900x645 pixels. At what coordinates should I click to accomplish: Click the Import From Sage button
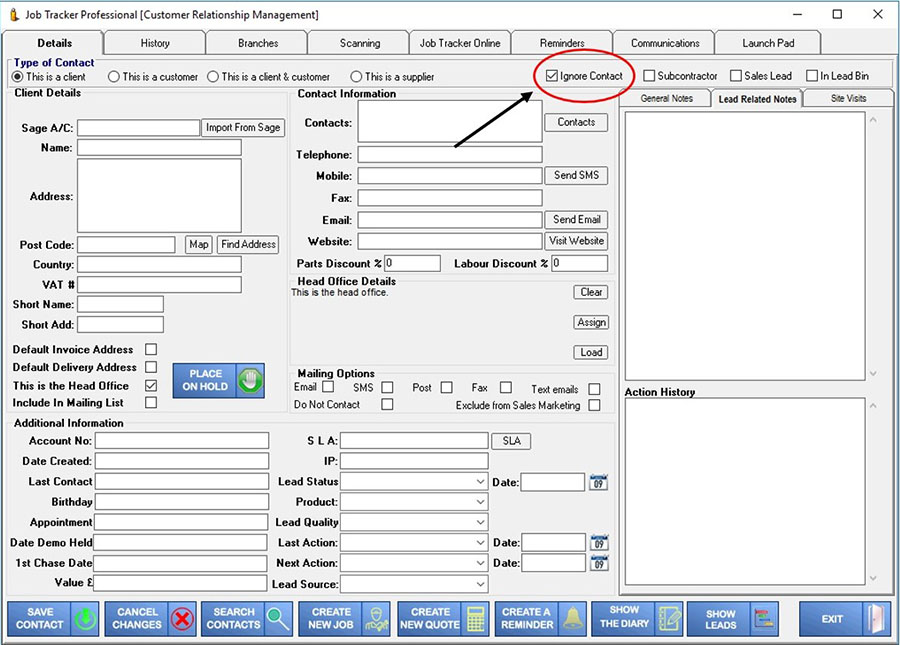point(243,127)
